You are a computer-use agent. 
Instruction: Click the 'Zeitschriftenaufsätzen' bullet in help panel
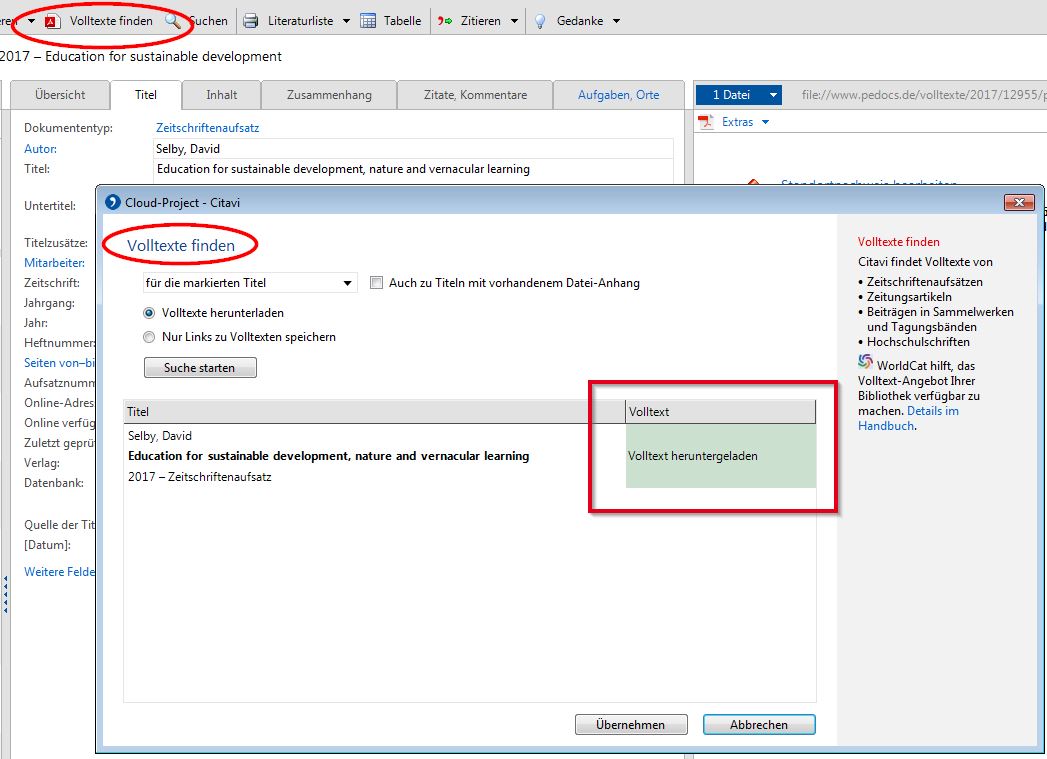point(925,282)
